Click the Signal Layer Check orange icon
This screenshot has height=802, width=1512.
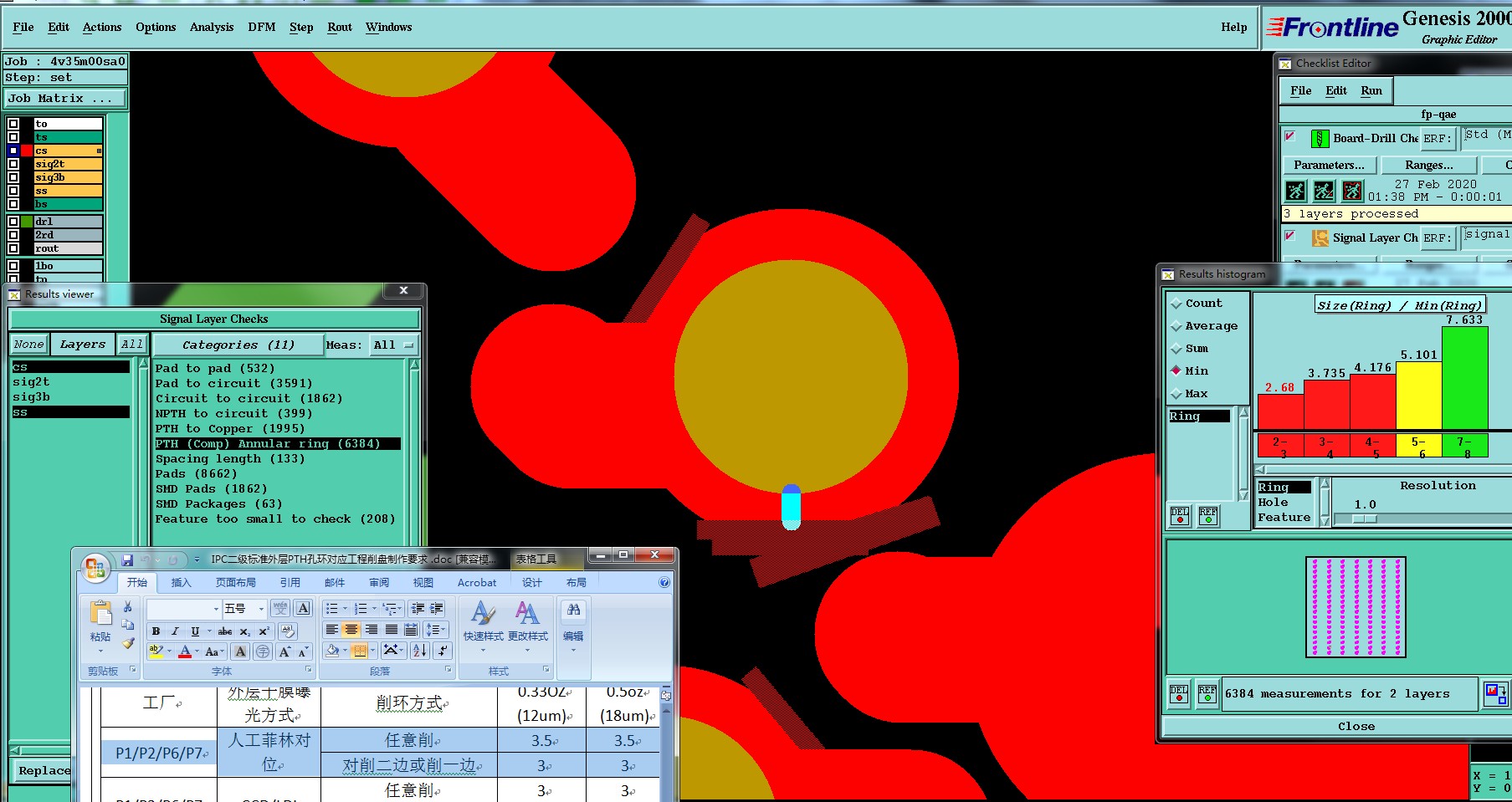[x=1320, y=238]
